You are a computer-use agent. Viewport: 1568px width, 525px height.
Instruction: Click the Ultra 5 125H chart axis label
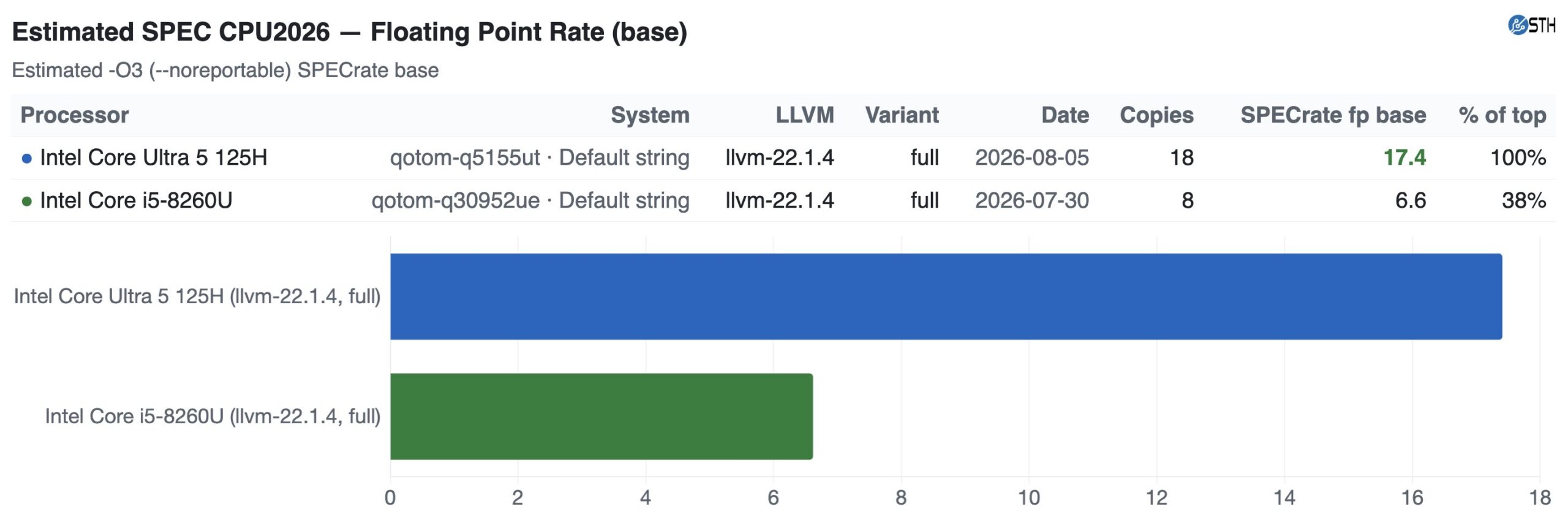coord(197,296)
